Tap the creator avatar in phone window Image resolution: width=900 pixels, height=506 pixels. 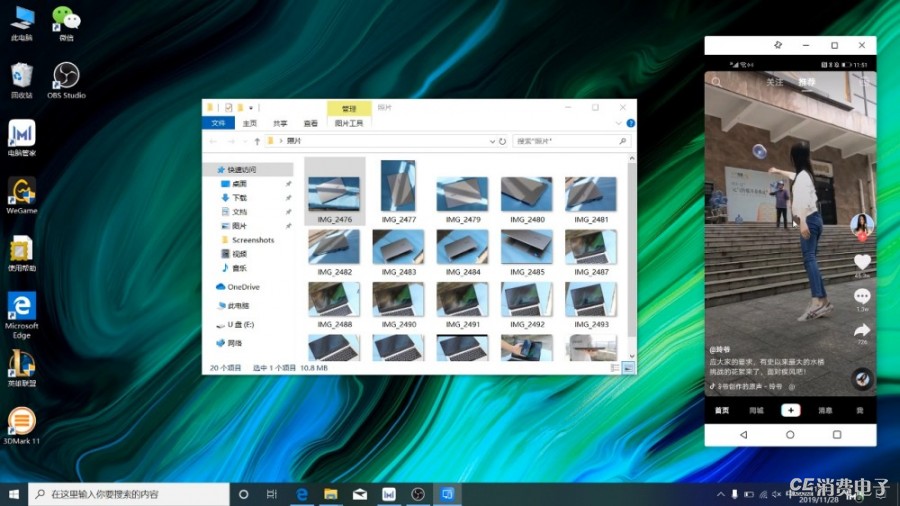pos(862,225)
